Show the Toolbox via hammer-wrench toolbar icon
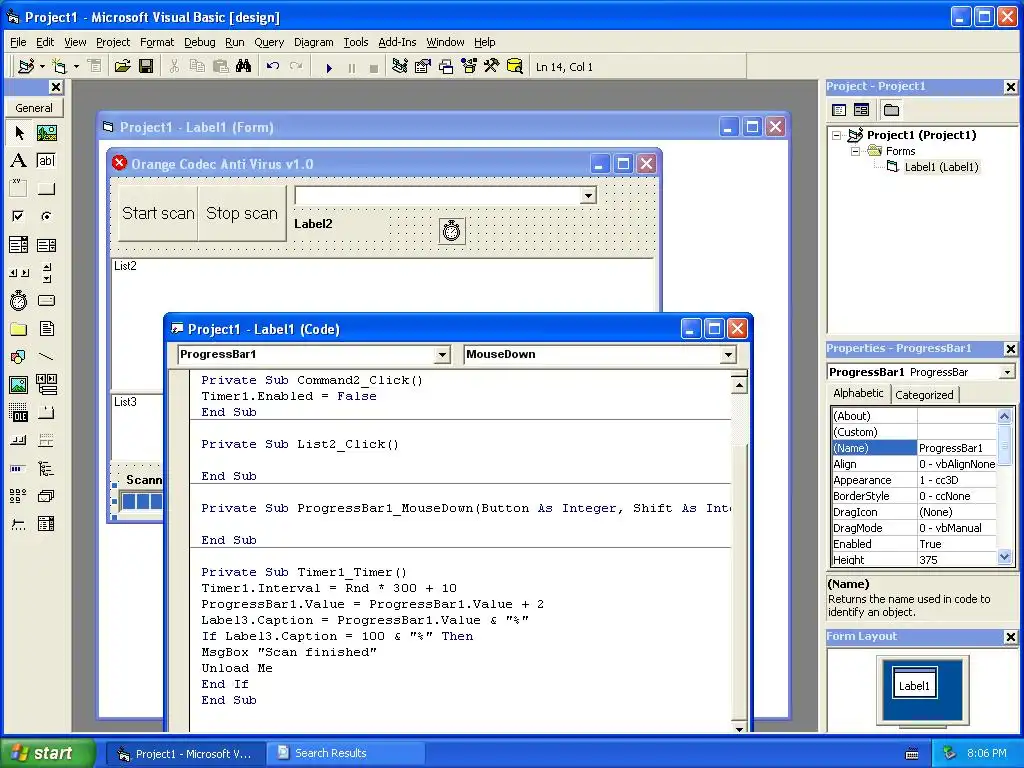Image resolution: width=1024 pixels, height=768 pixels. tap(492, 66)
